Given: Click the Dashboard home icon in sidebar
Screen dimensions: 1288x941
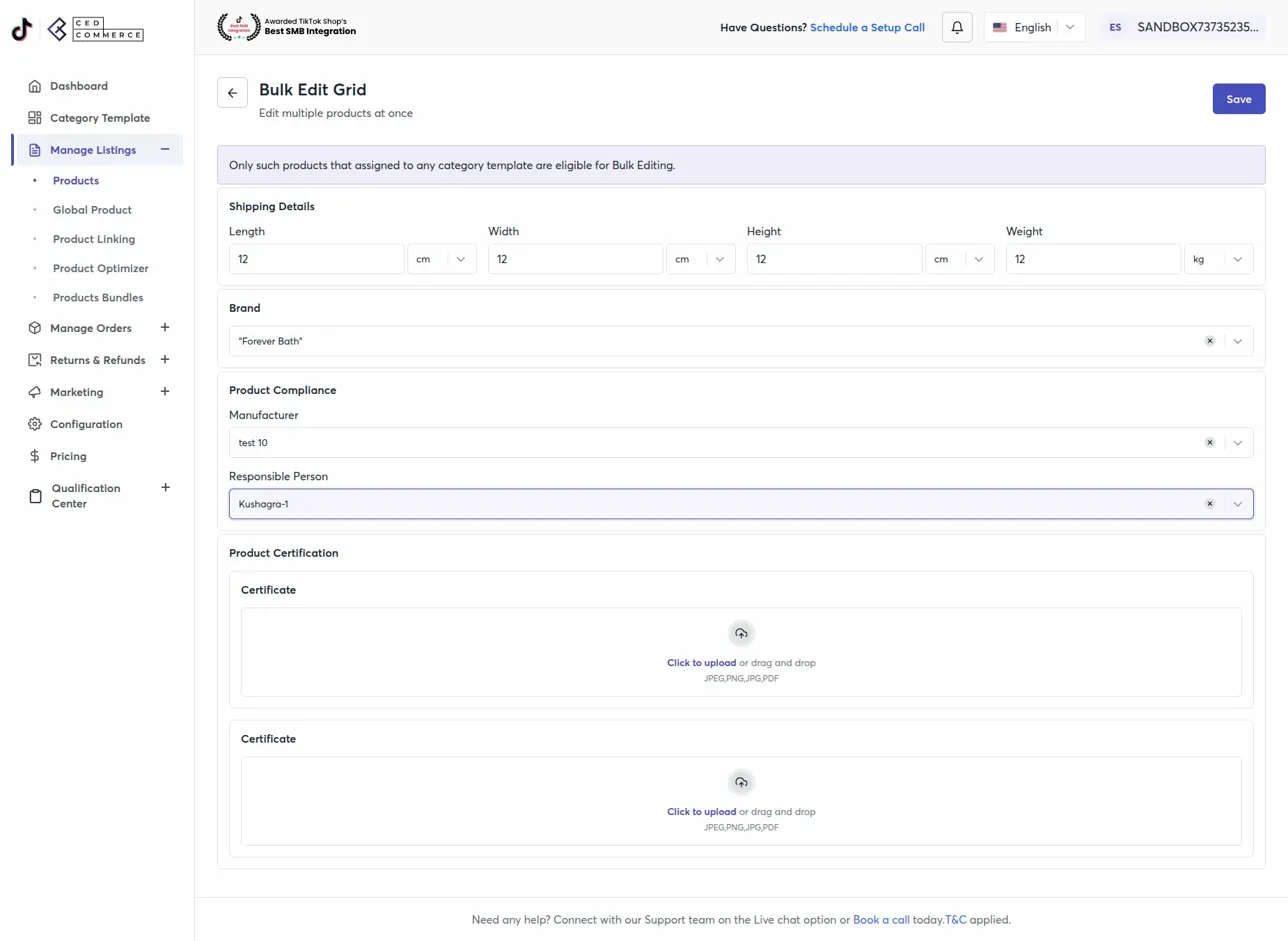Looking at the screenshot, I should tap(35, 86).
